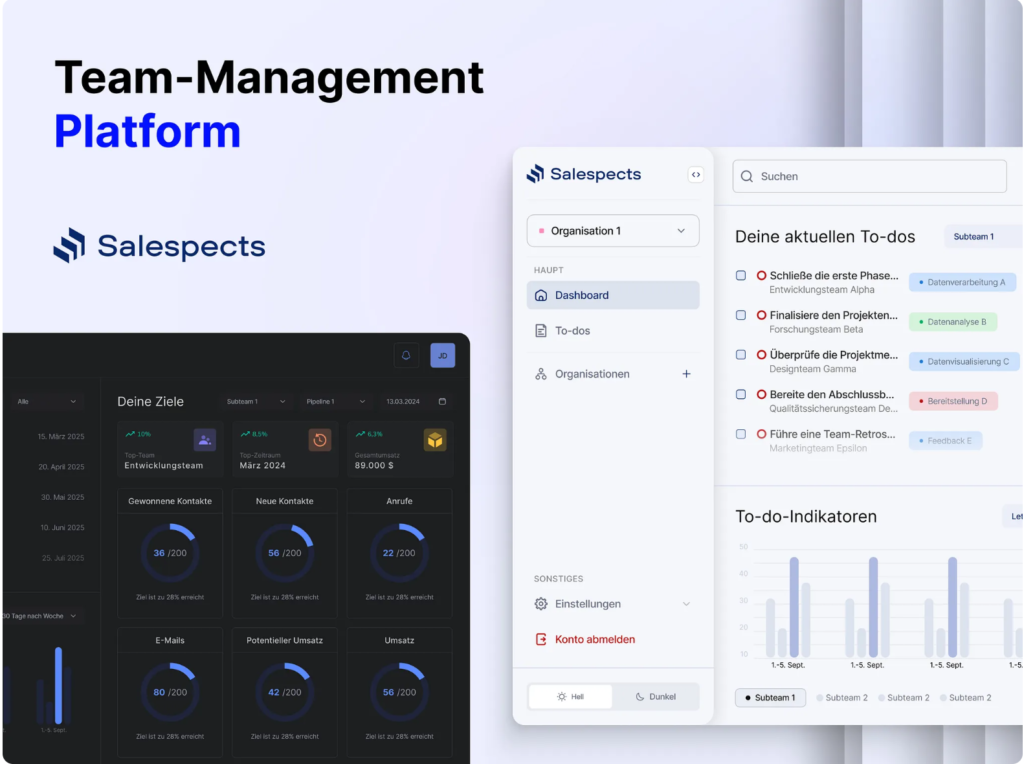Open the notification bell on the dark dashboard
This screenshot has height=764, width=1024.
(x=405, y=355)
